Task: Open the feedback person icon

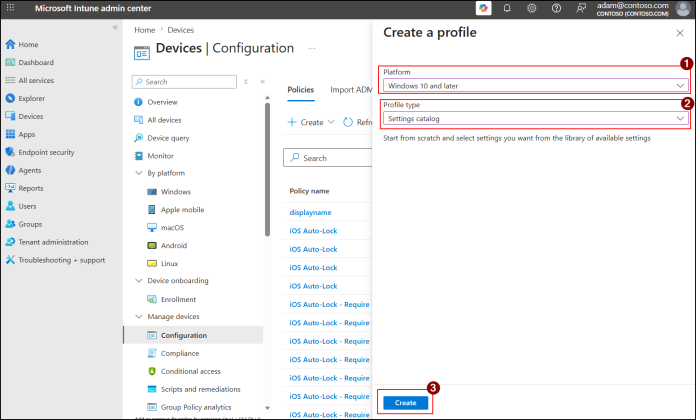Action: coord(581,8)
